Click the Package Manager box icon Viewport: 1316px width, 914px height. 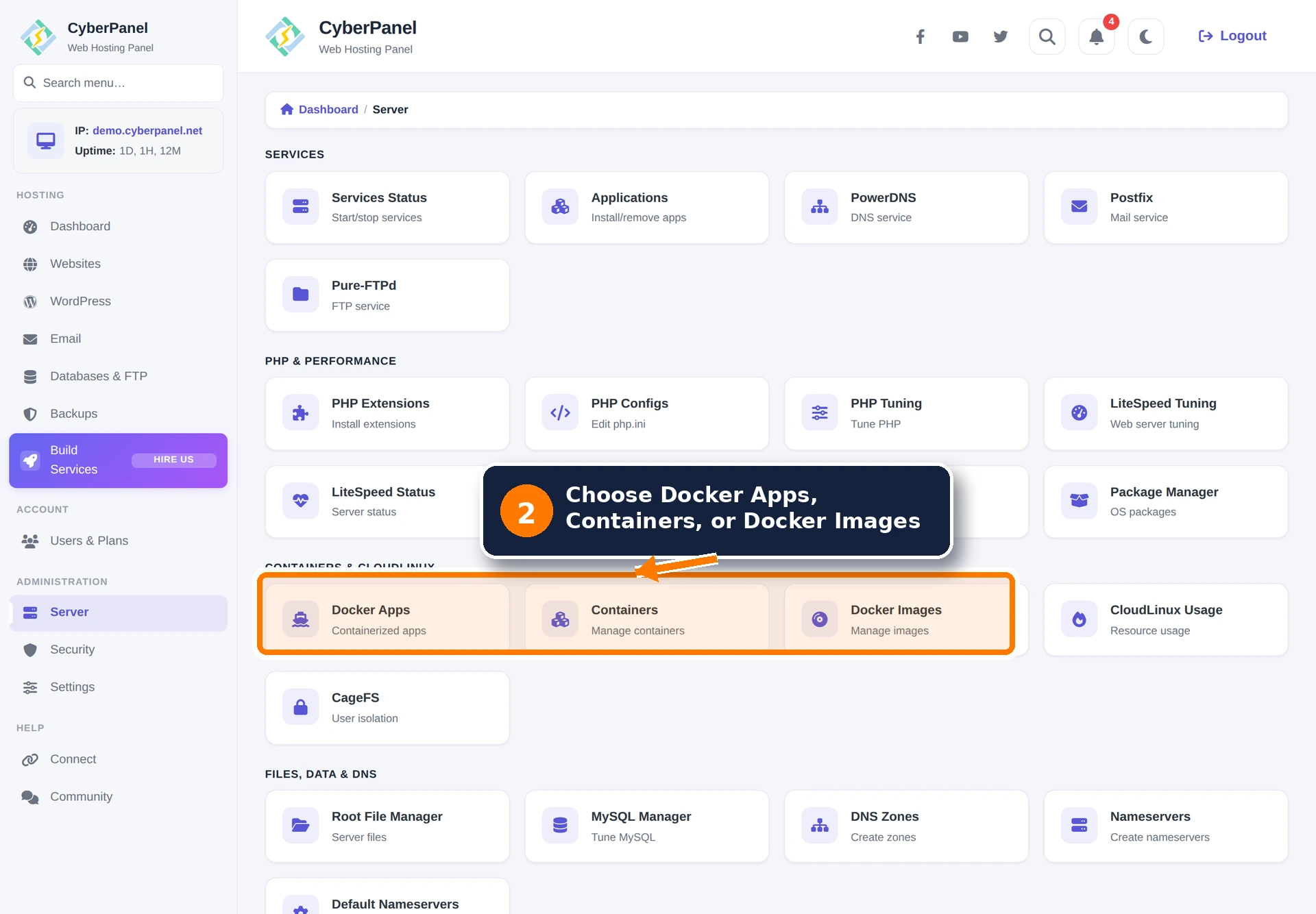[x=1079, y=501]
